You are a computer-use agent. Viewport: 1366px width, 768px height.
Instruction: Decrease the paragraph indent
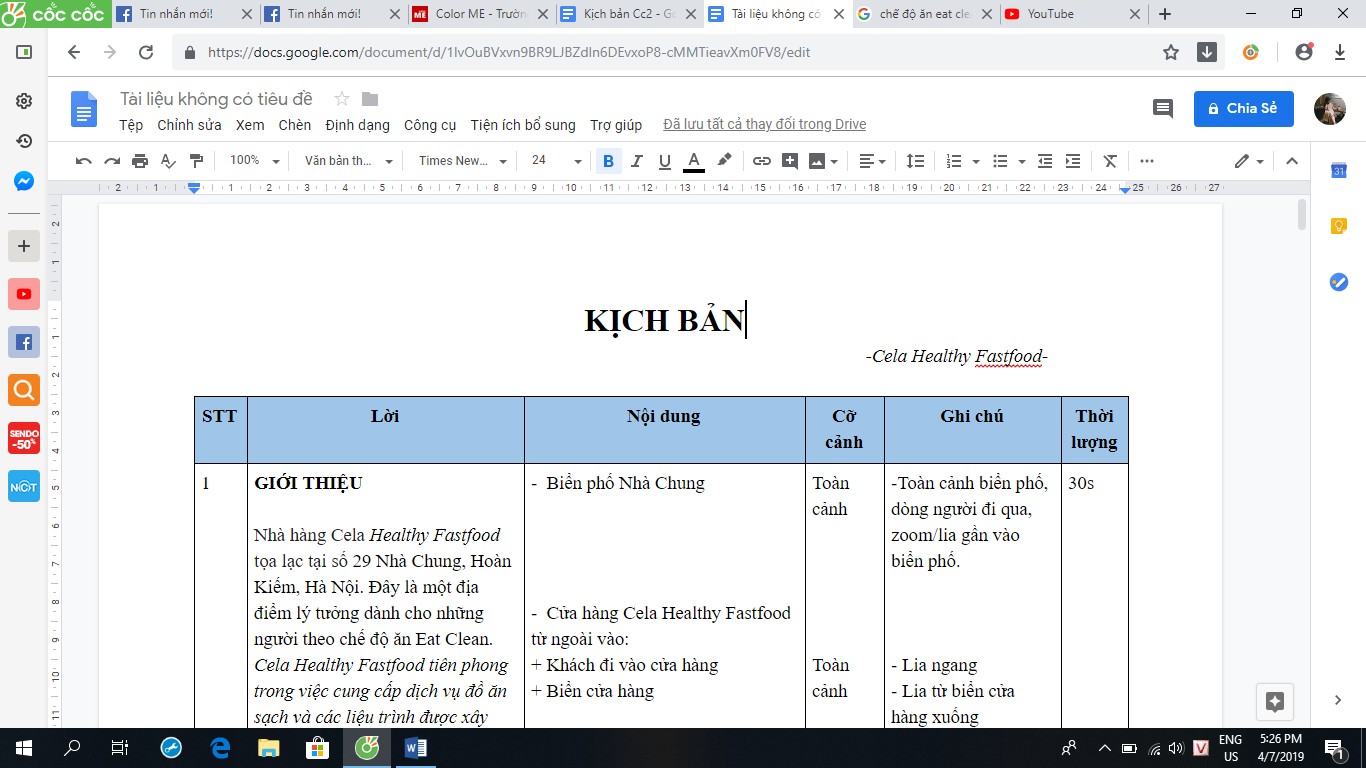[x=1045, y=161]
